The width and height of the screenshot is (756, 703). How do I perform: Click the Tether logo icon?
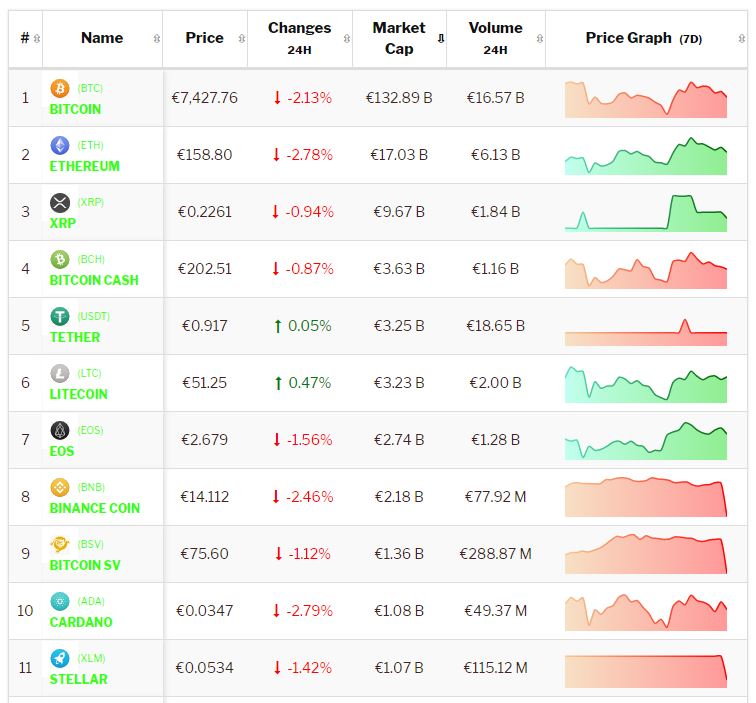point(60,317)
